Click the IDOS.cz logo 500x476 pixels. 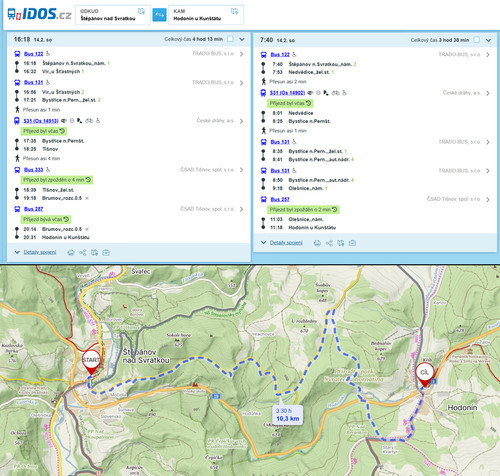(x=39, y=14)
